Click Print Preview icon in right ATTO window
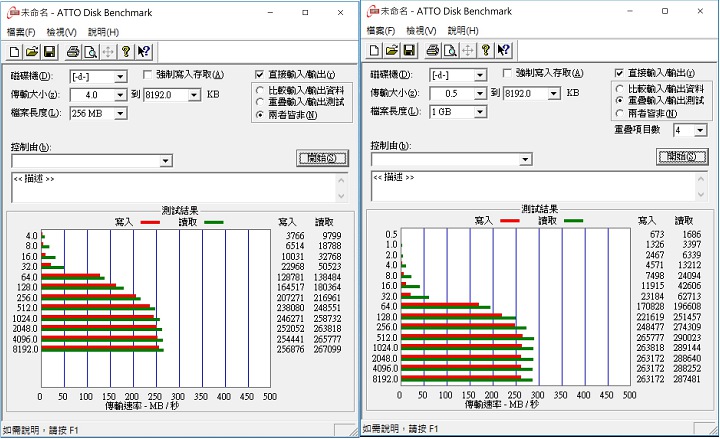This screenshot has width=720, height=439. (x=450, y=50)
